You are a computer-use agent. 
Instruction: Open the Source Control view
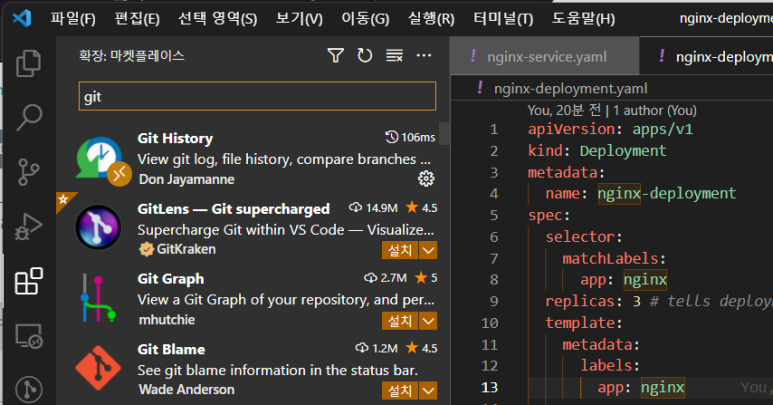click(x=29, y=171)
